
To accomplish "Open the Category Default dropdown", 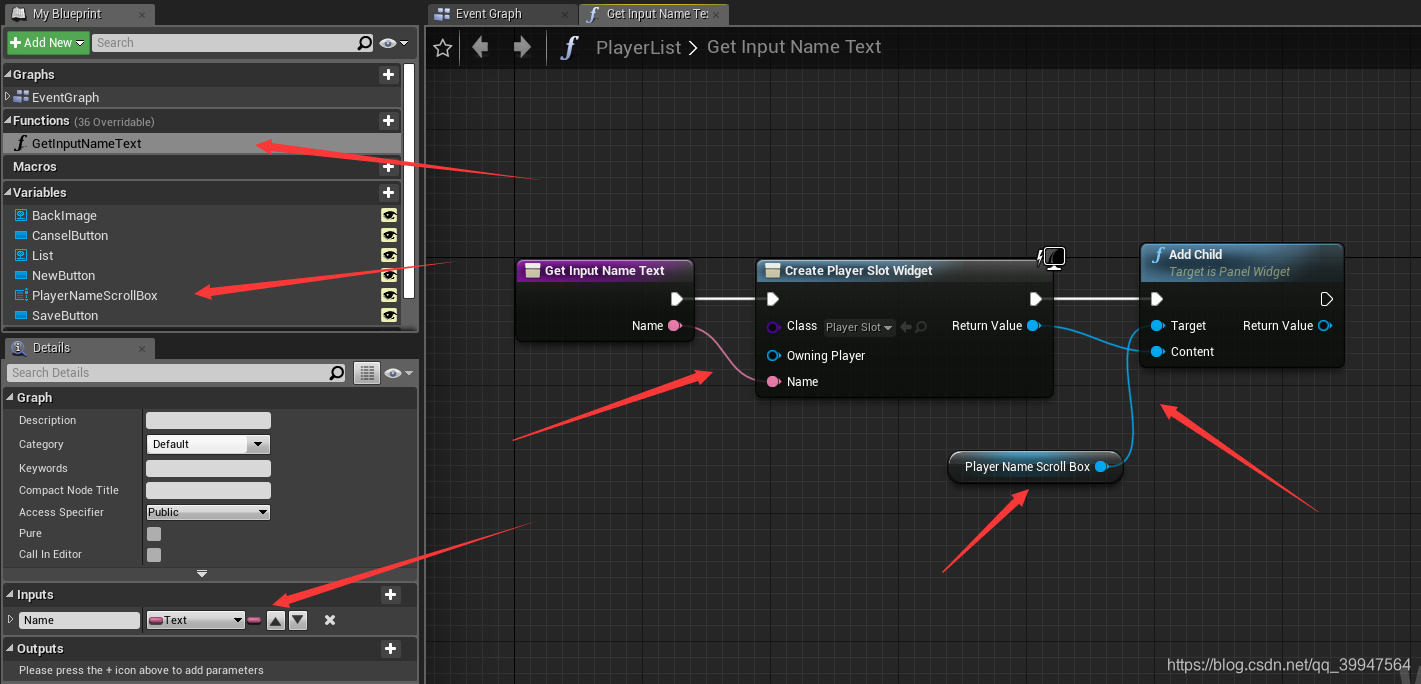I will coord(208,444).
